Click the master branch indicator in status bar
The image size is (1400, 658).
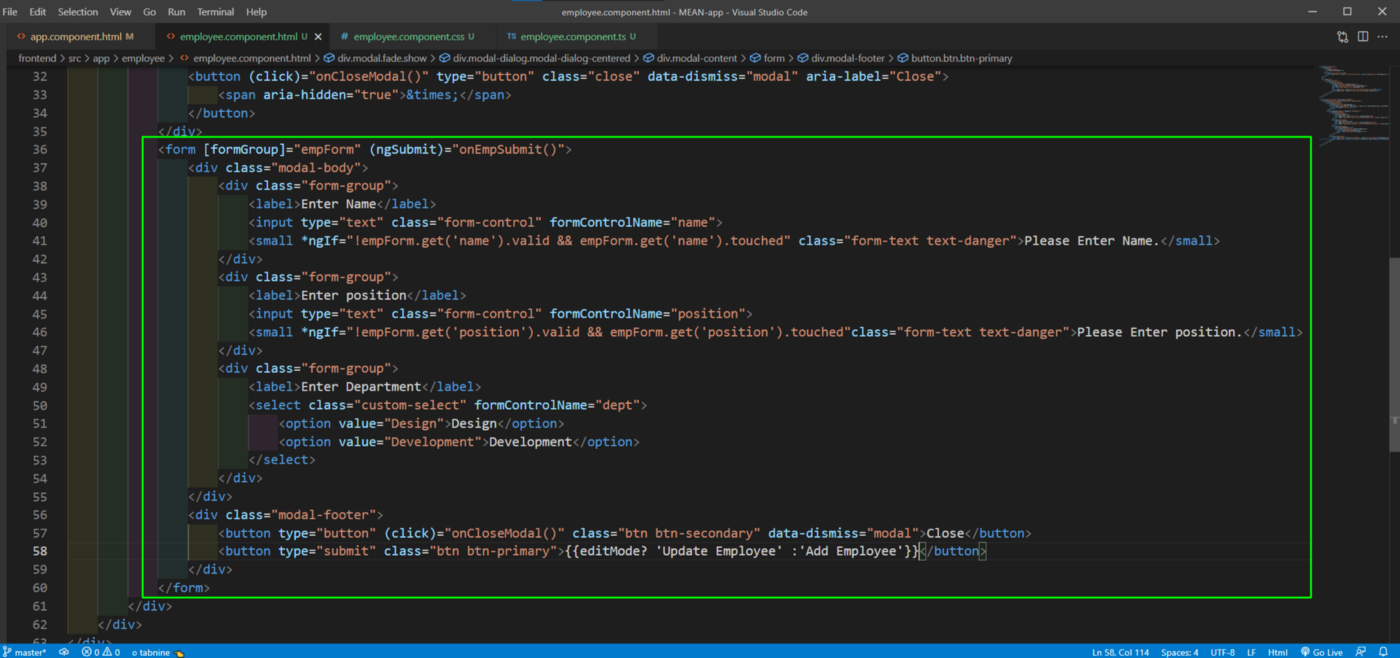click(x=25, y=652)
